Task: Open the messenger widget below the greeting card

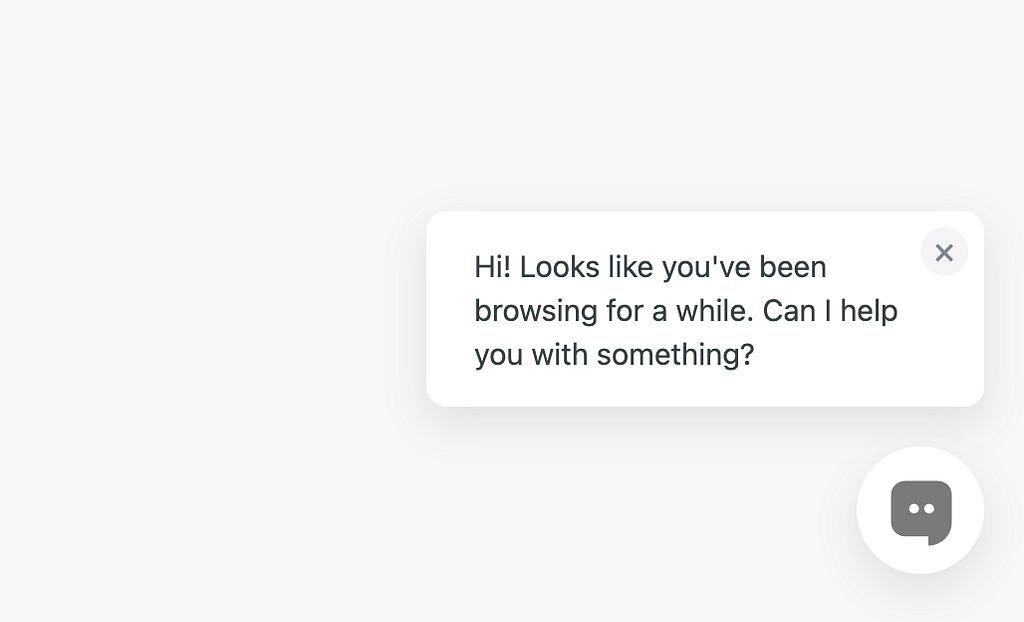Action: [x=920, y=510]
